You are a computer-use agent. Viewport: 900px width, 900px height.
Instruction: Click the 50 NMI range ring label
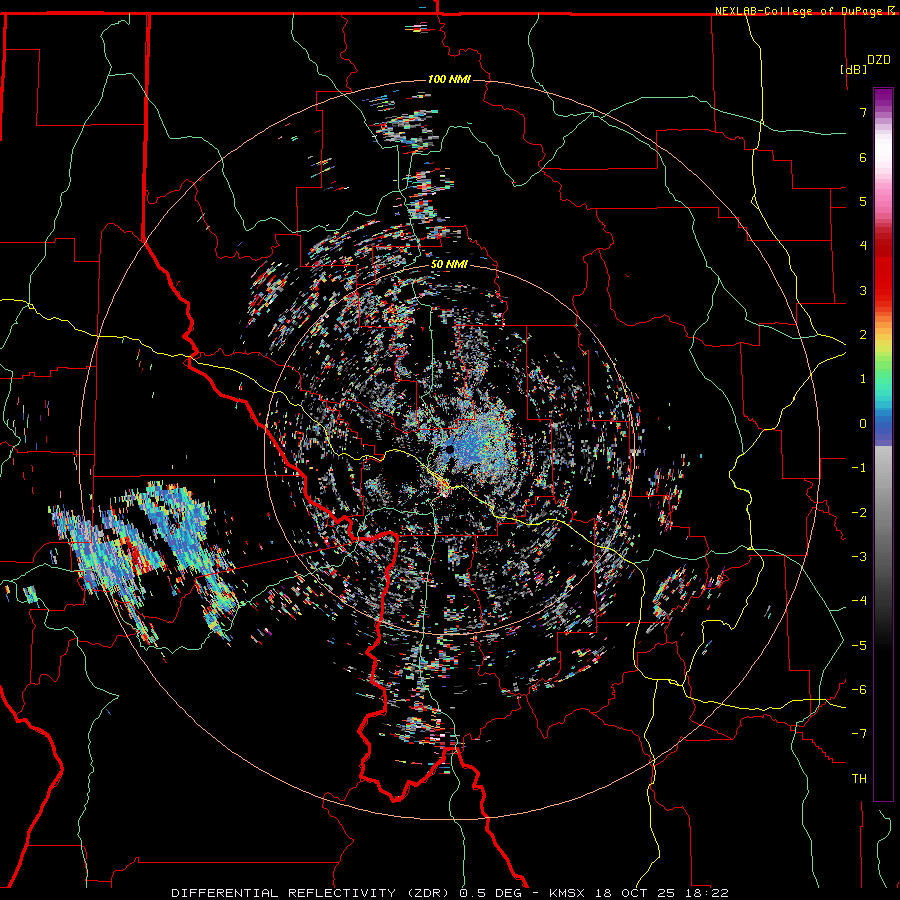point(449,265)
